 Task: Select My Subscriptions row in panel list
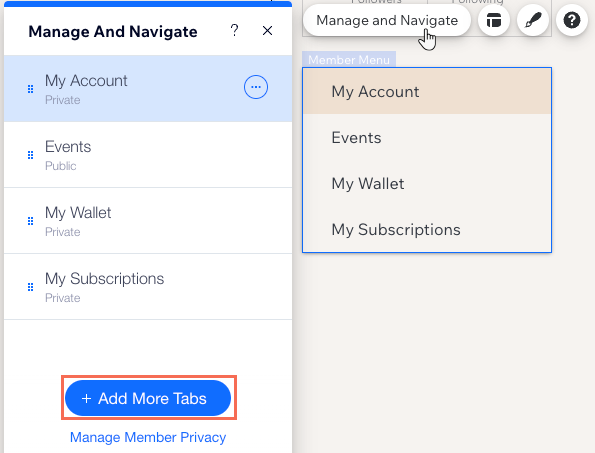click(148, 287)
